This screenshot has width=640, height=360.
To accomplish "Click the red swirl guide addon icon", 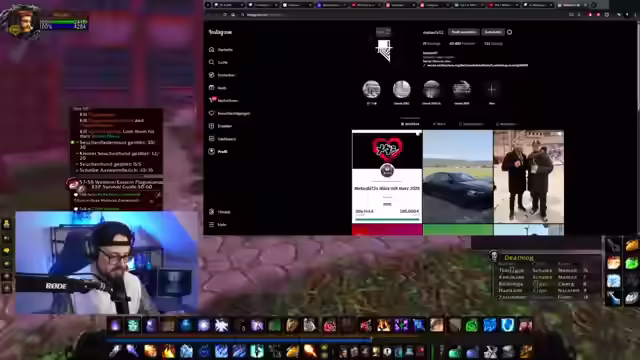I will tap(73, 184).
